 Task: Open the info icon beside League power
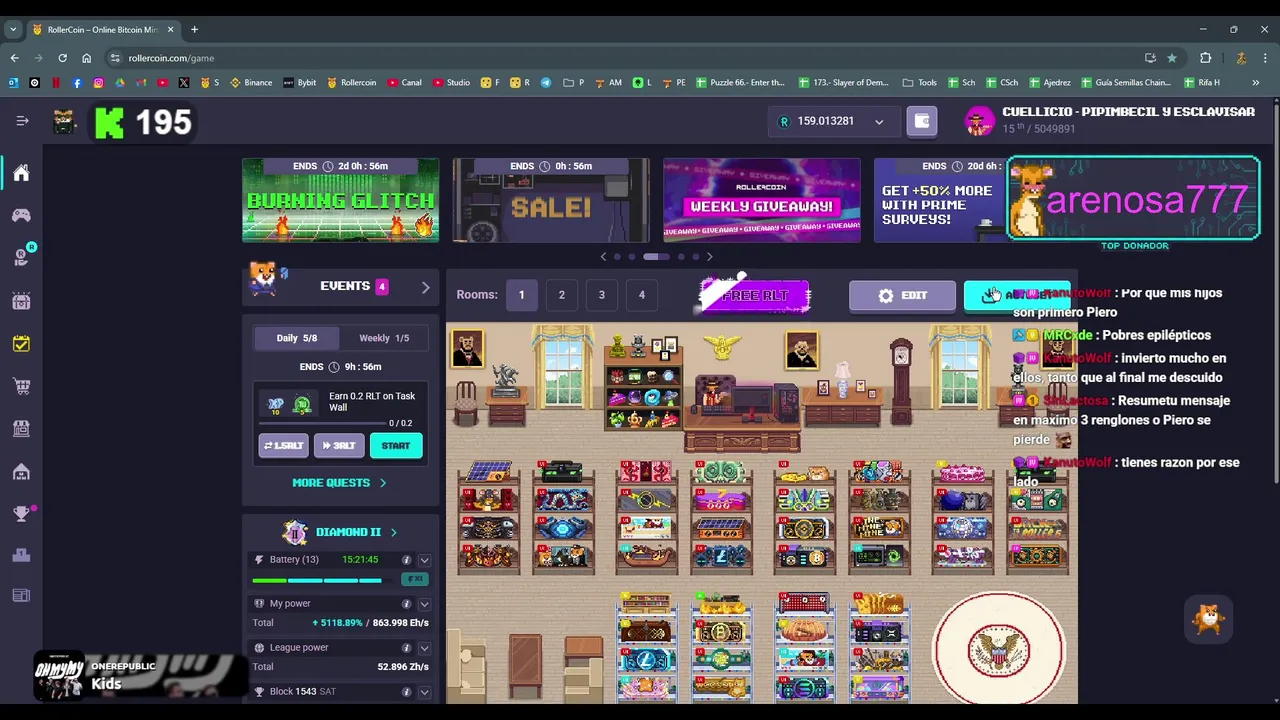point(406,648)
